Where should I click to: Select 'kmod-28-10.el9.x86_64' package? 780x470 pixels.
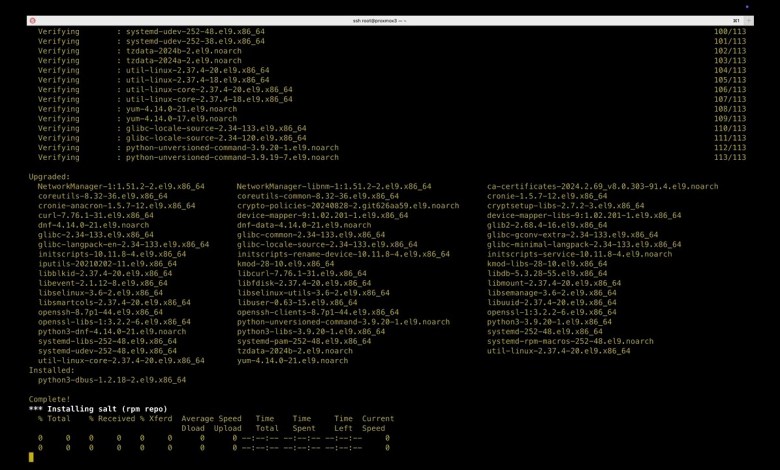(x=285, y=264)
